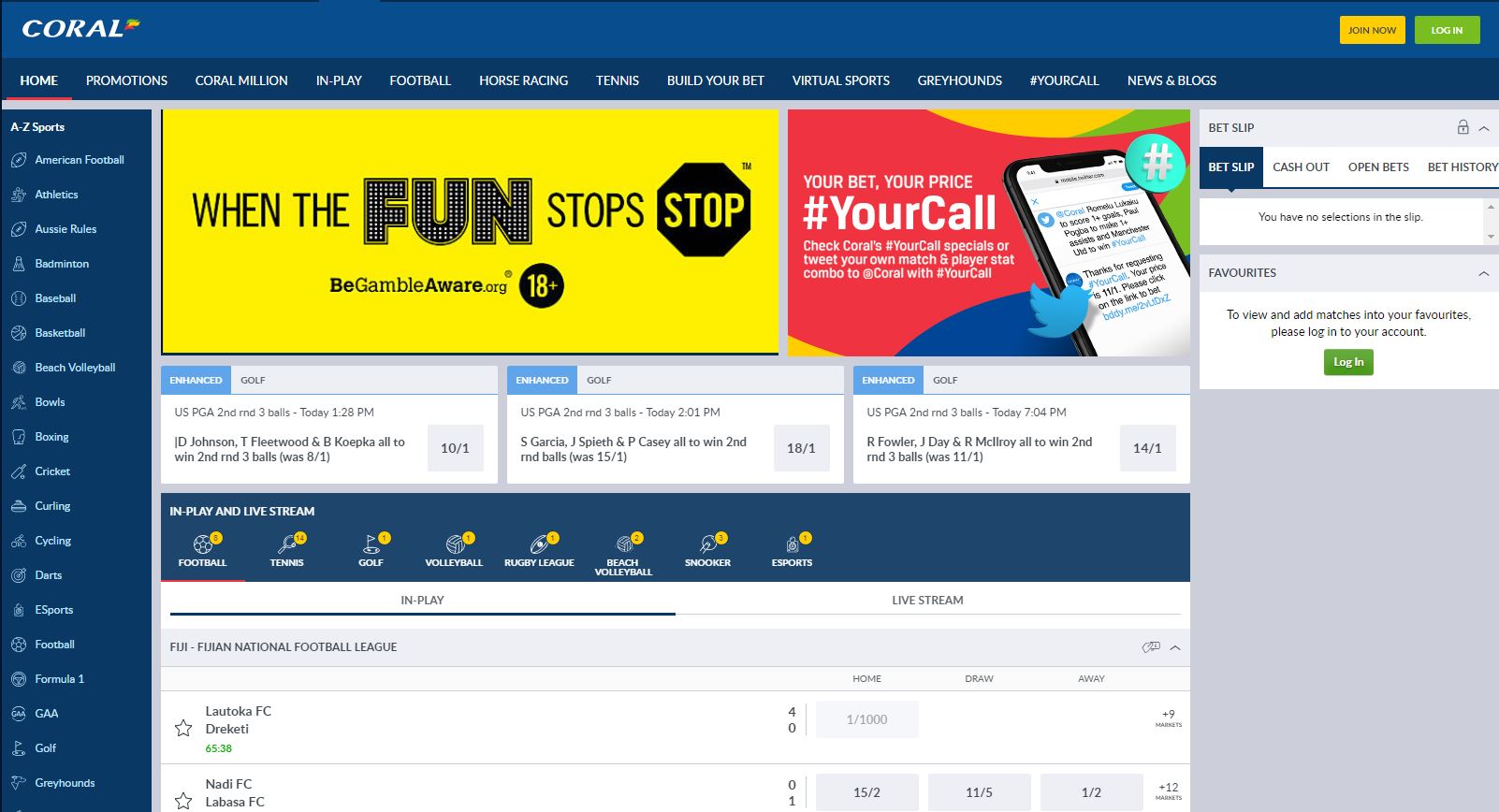This screenshot has width=1499, height=812.
Task: Star the Nadi FC vs Labasa FC match
Action: [183, 801]
